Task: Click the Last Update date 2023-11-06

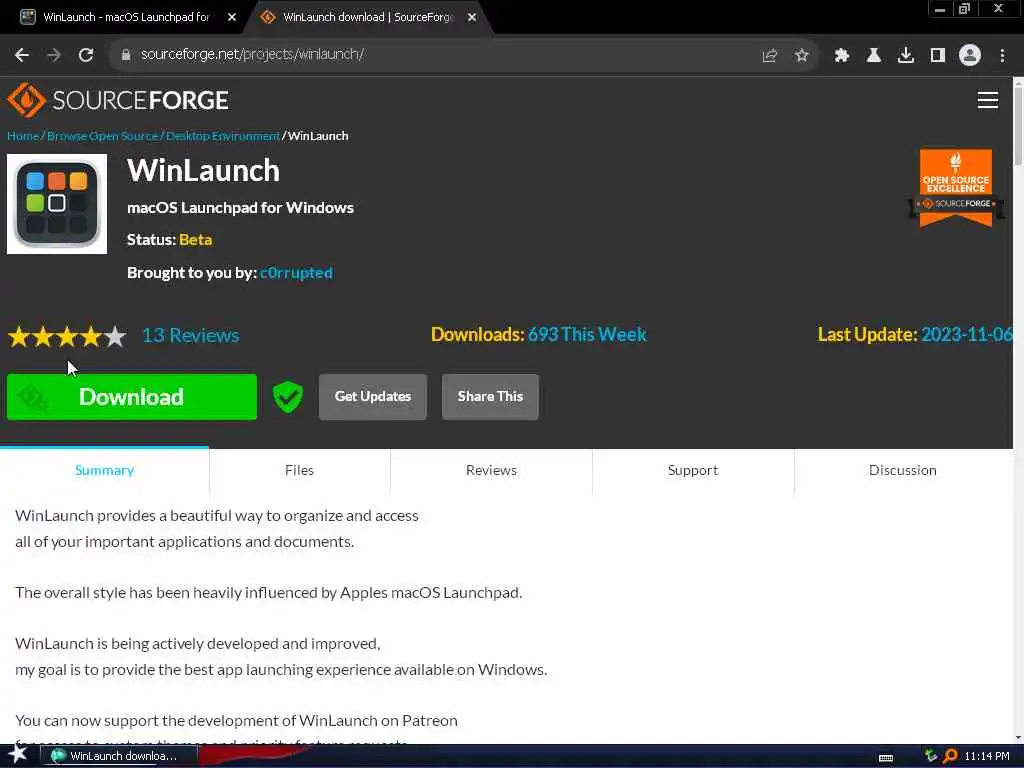Action: [966, 334]
